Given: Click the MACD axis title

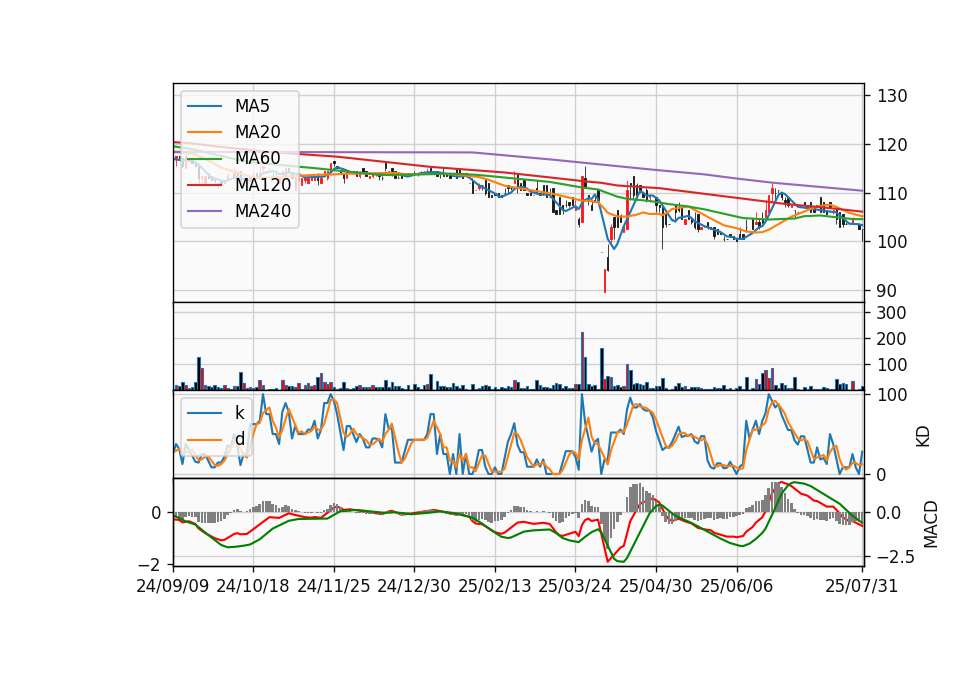Looking at the screenshot, I should pos(931,524).
